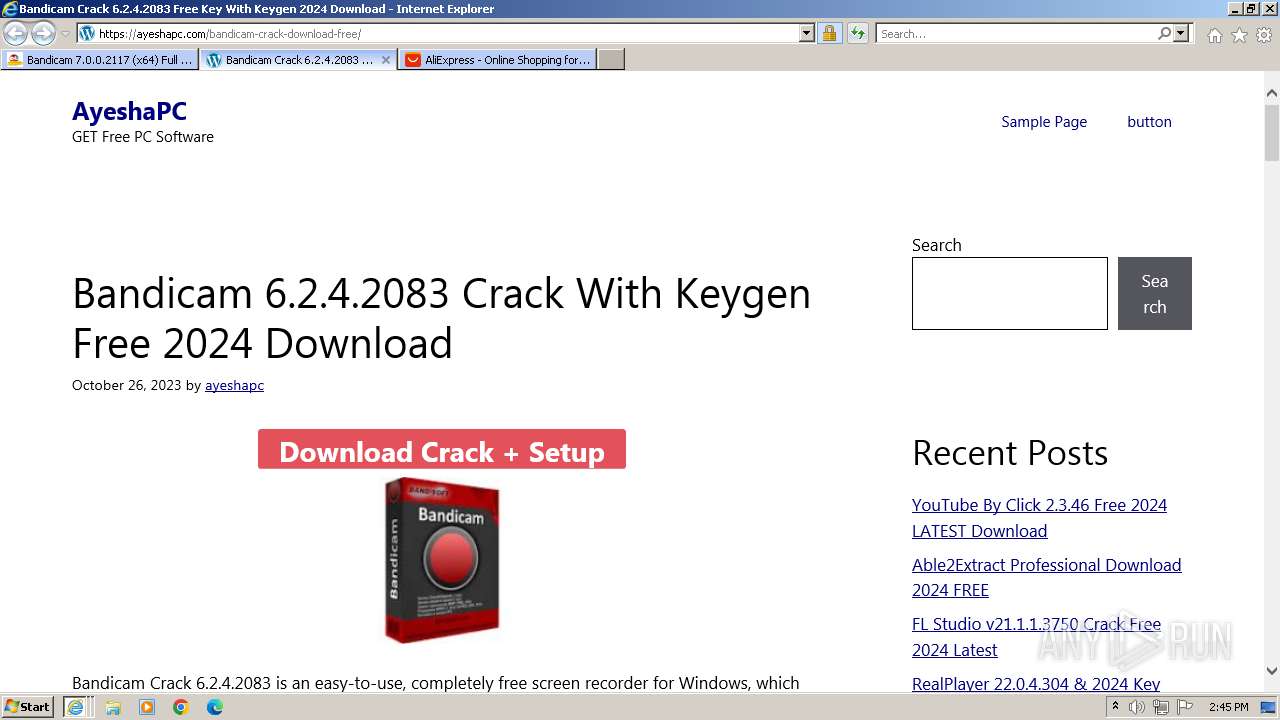Click the post date October 26, 2023
Viewport: 1280px width, 720px height.
(127, 385)
